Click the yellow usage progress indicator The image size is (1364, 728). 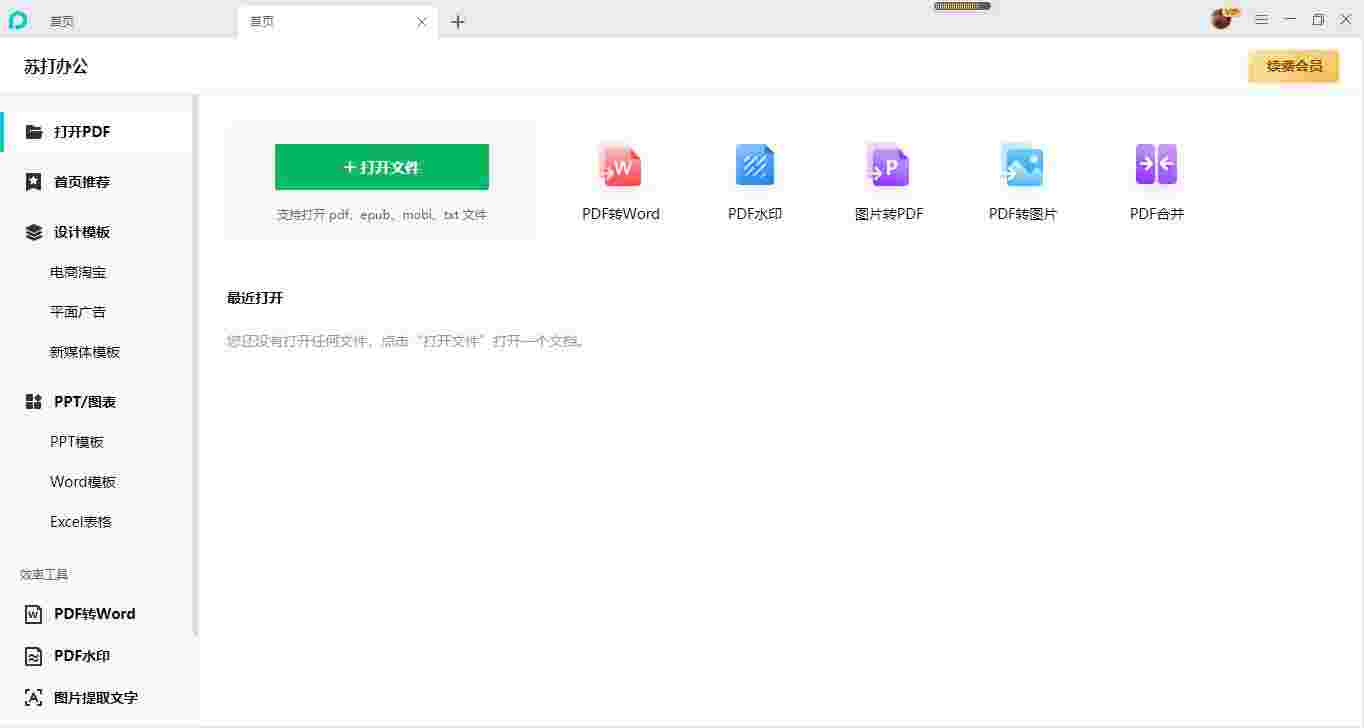pos(961,6)
